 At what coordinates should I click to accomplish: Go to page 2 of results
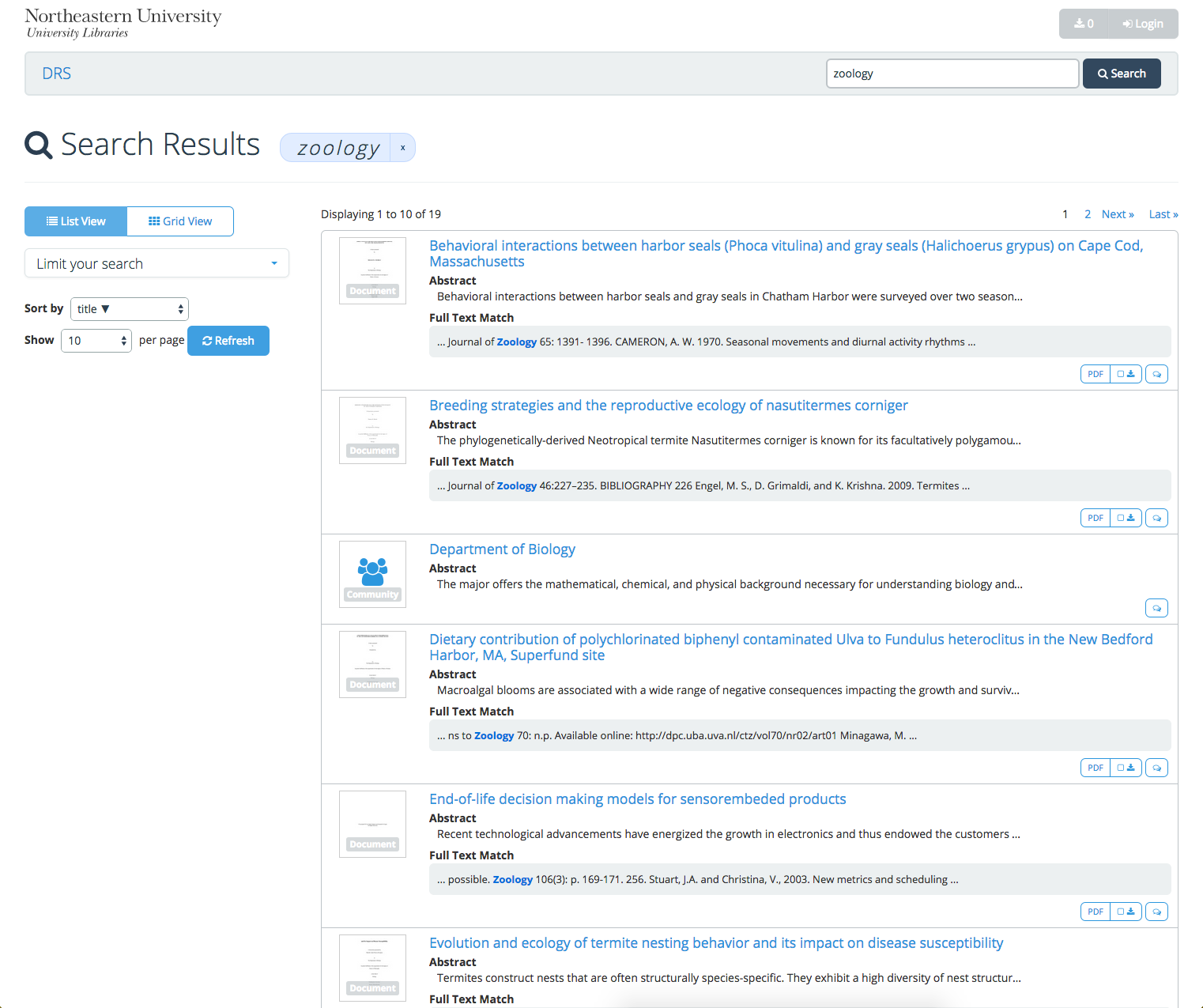pos(1088,214)
